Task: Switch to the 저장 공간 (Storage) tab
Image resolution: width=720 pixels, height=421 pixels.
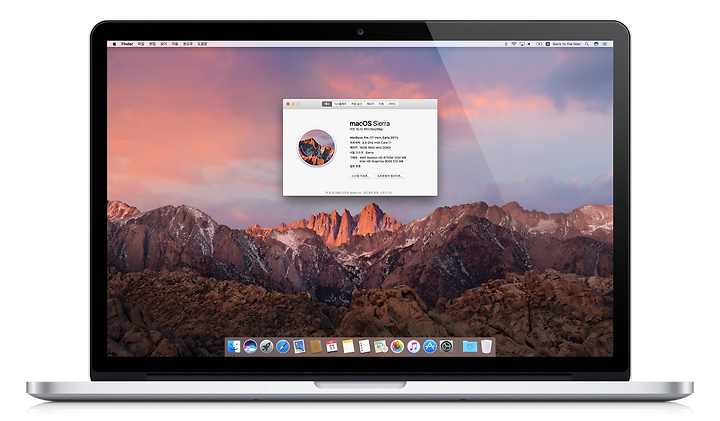Action: point(357,104)
